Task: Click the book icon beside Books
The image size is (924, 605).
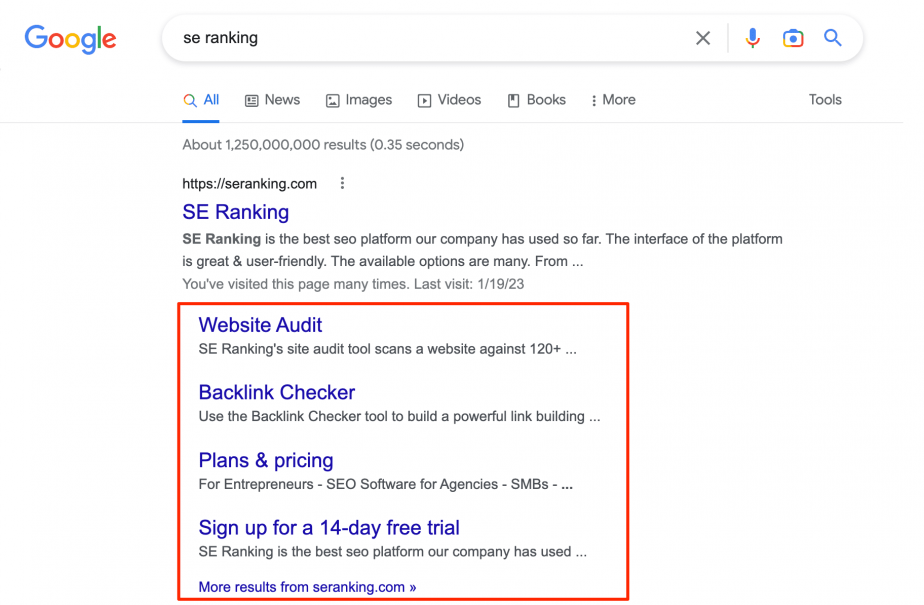Action: (512, 100)
